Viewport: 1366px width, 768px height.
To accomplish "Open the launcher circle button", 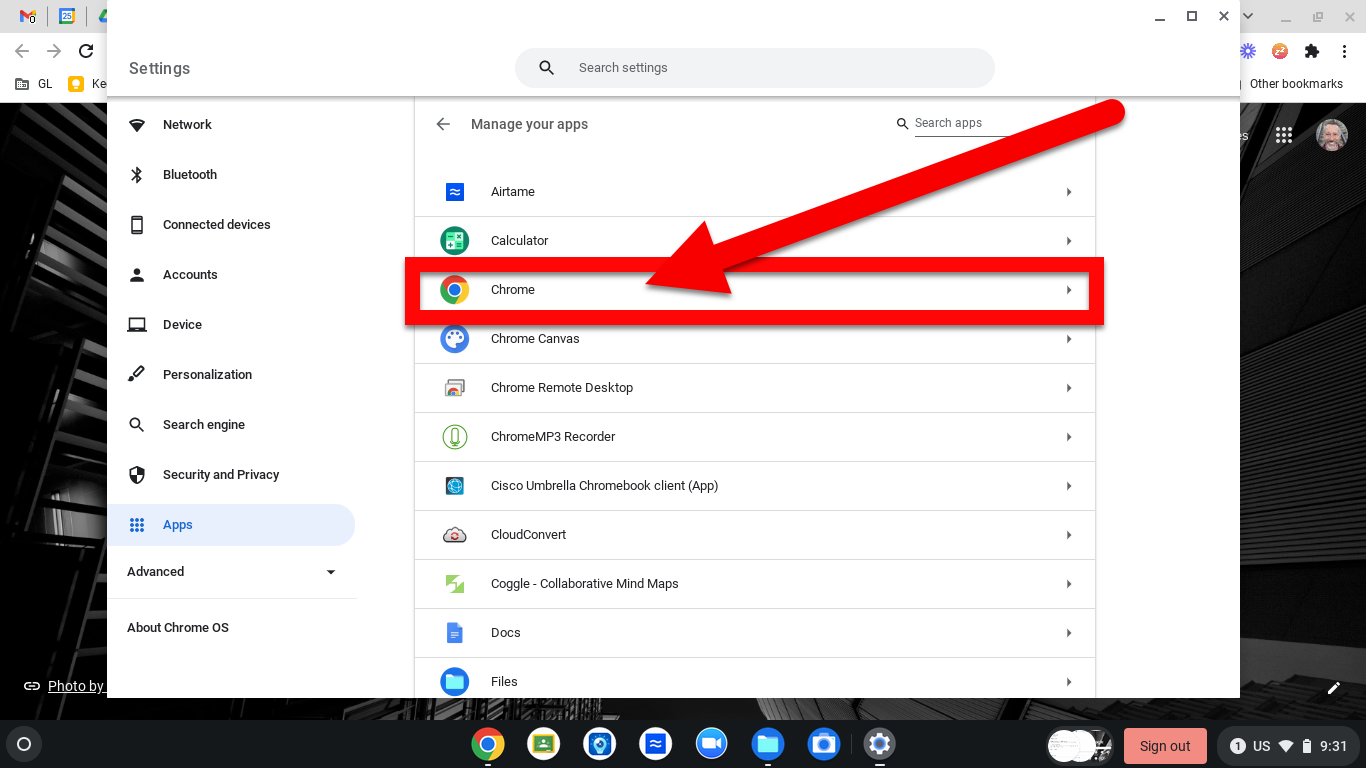I will click(24, 744).
